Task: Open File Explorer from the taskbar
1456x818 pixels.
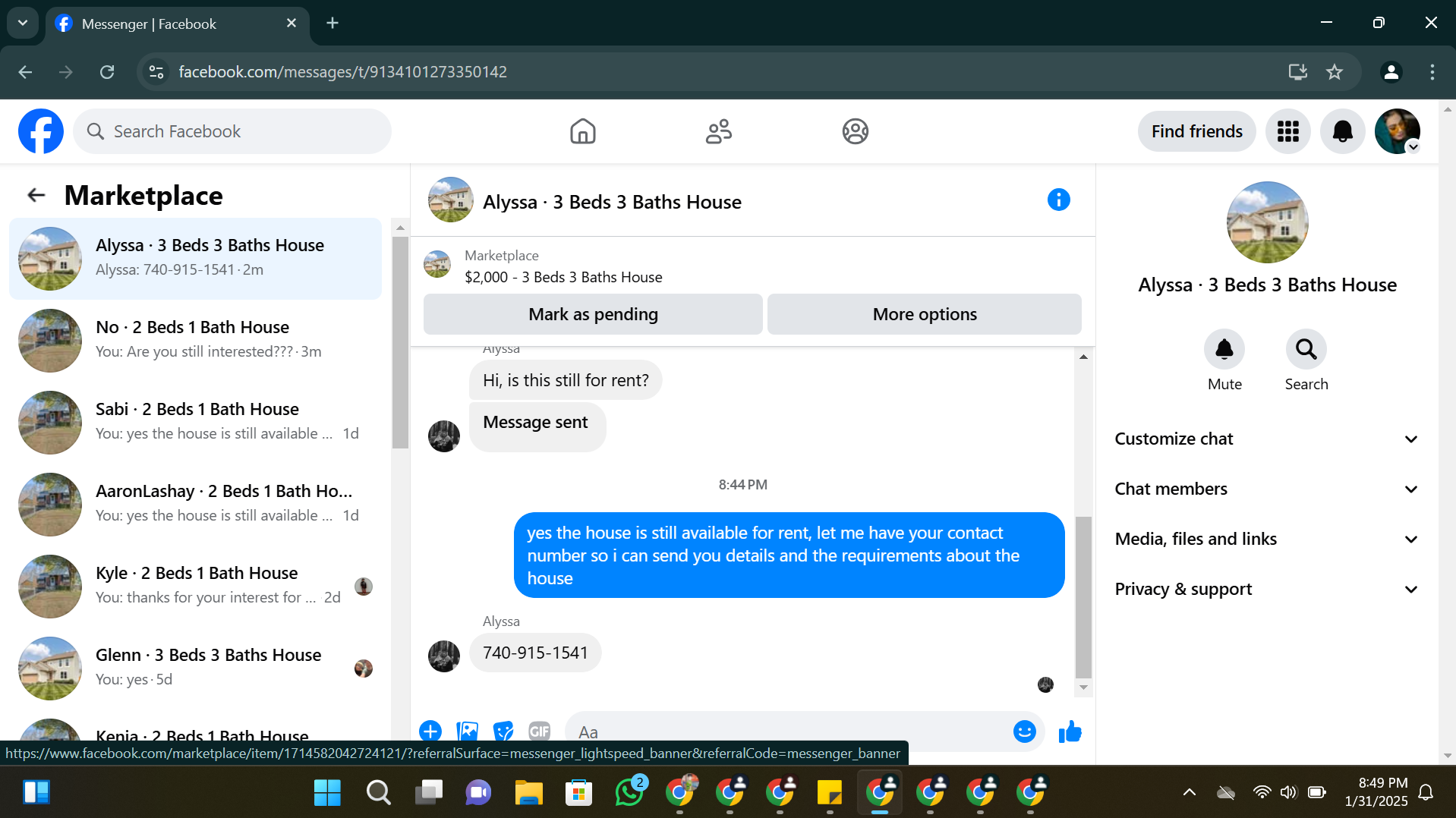Action: click(528, 793)
